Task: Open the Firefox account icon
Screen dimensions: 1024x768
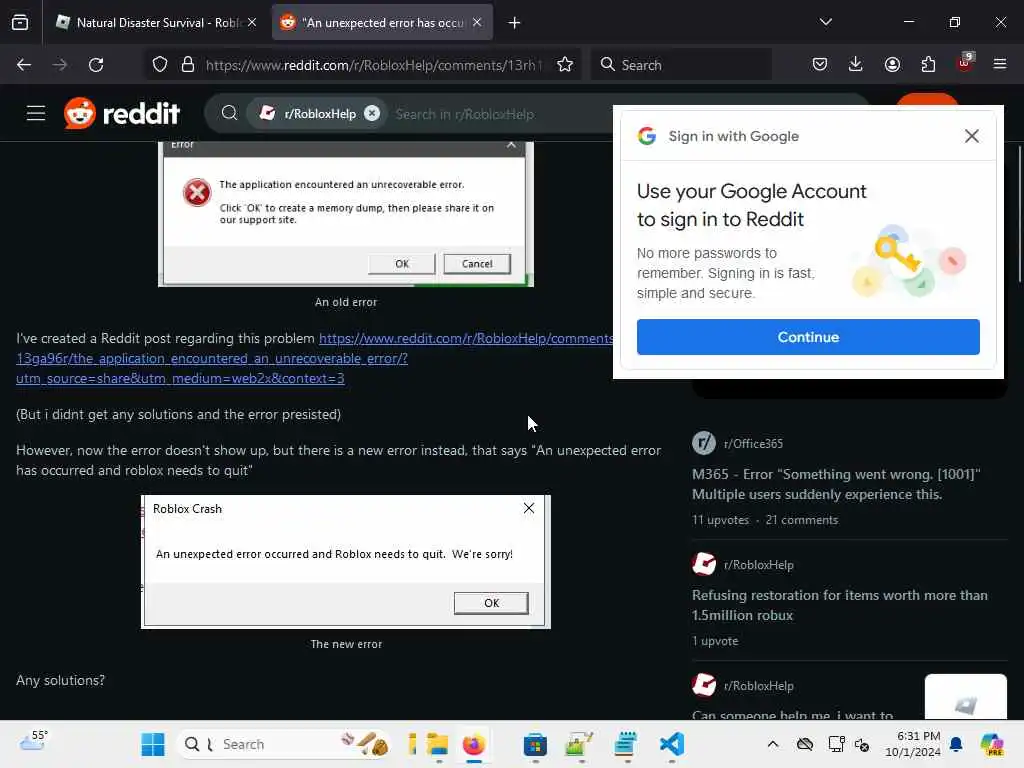Action: click(x=892, y=65)
